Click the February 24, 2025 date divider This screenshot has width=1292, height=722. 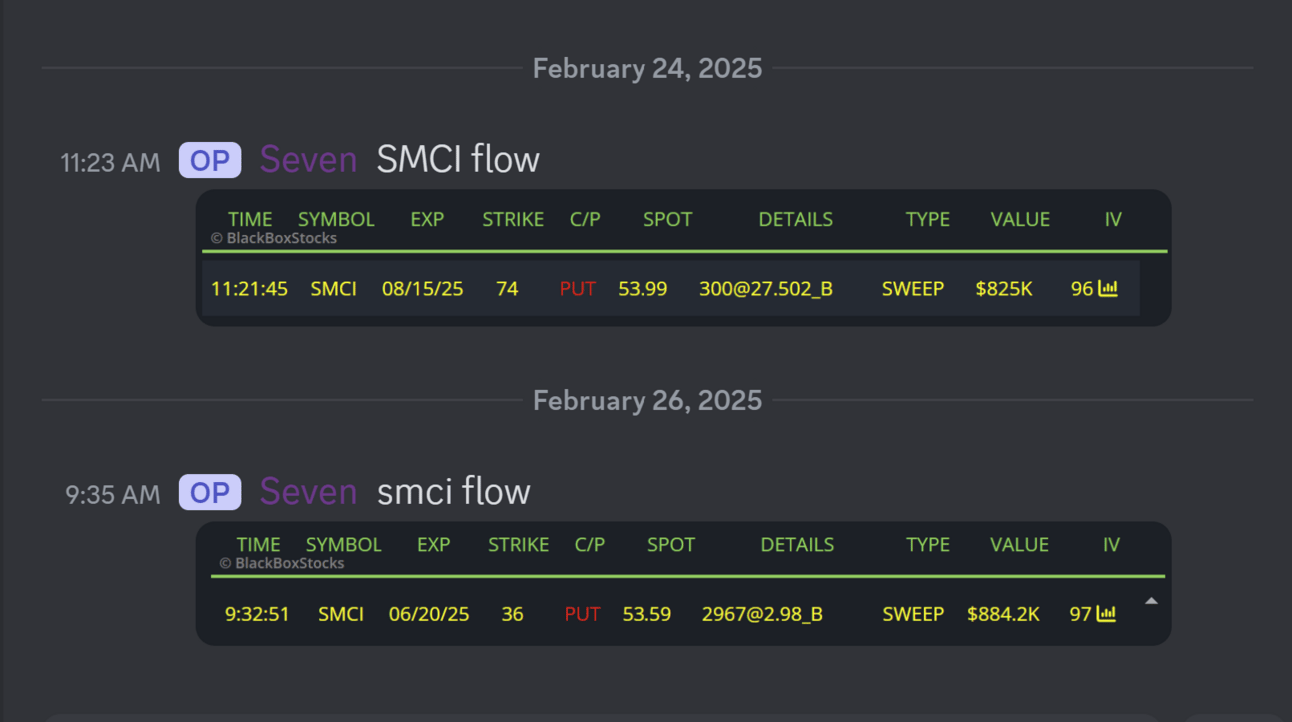click(x=647, y=68)
